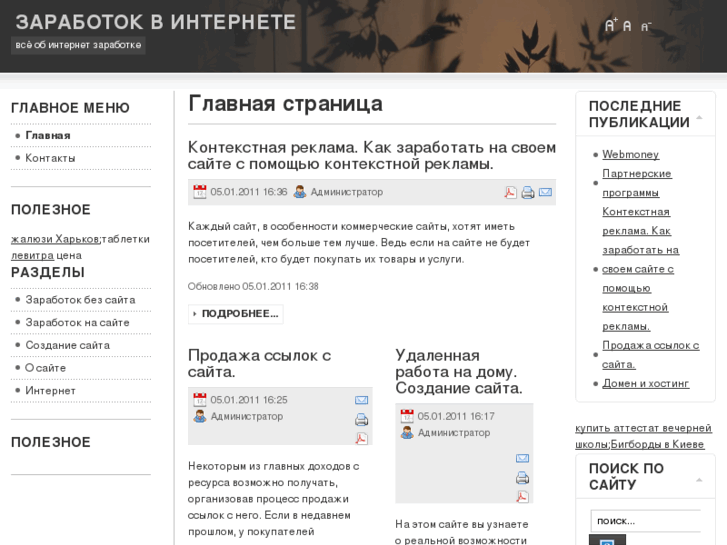Open the PDF icon of Удаленная работа article
This screenshot has width=727, height=545.
522,496
